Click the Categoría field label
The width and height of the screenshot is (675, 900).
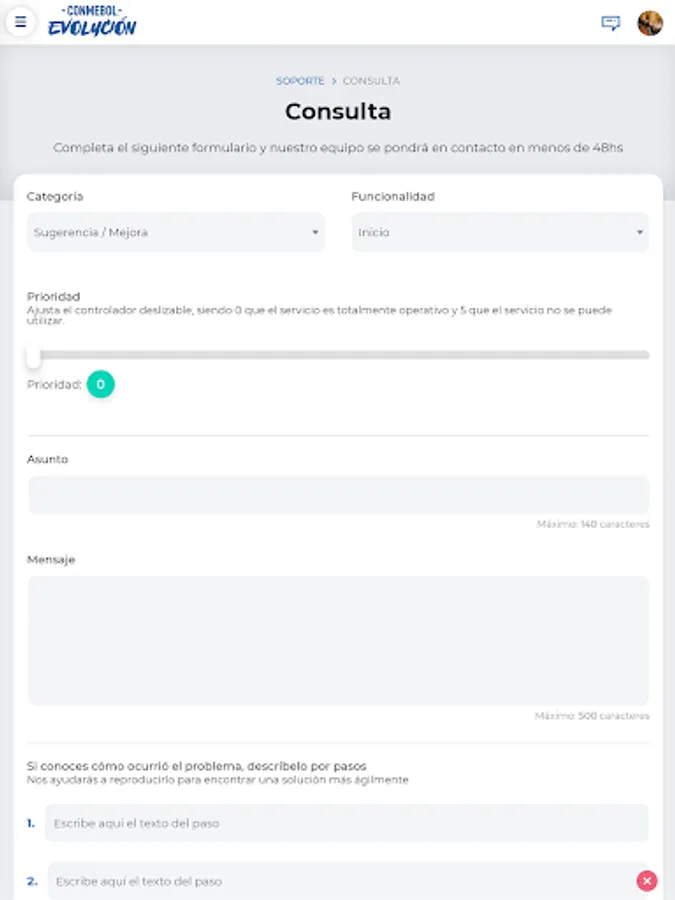click(x=55, y=197)
